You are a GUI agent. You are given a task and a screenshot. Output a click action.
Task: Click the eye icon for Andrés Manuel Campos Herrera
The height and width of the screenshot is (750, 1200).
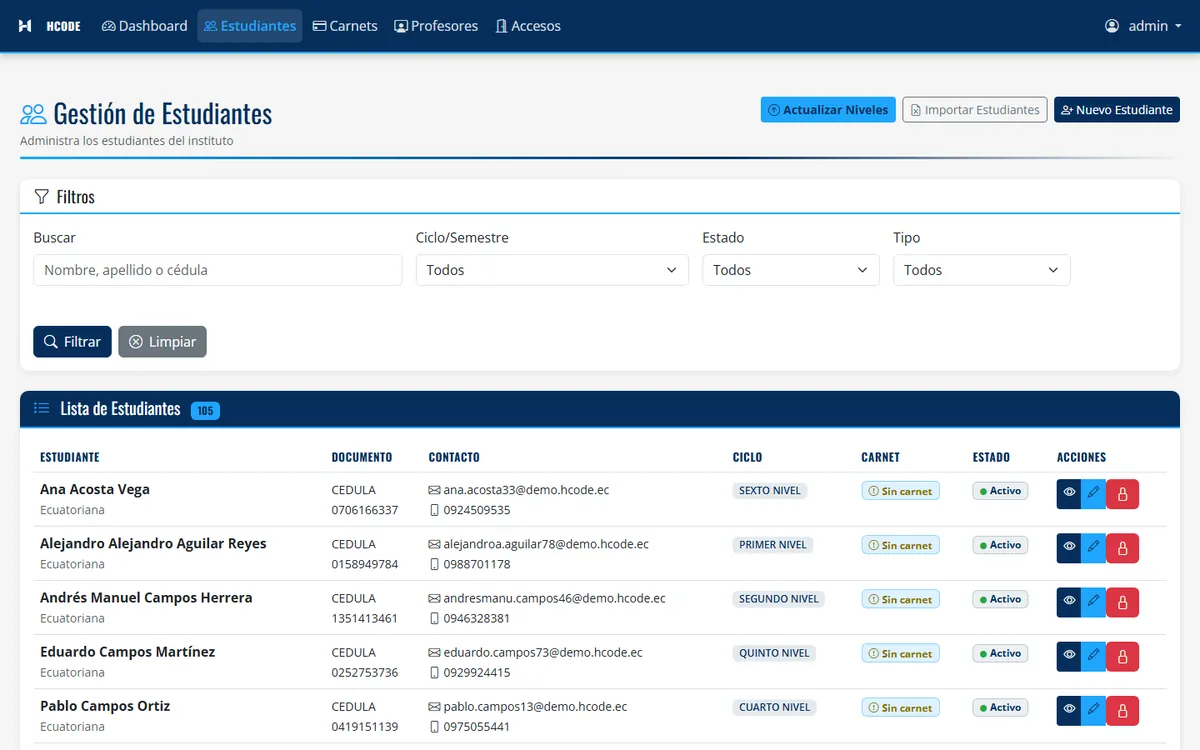click(1069, 602)
